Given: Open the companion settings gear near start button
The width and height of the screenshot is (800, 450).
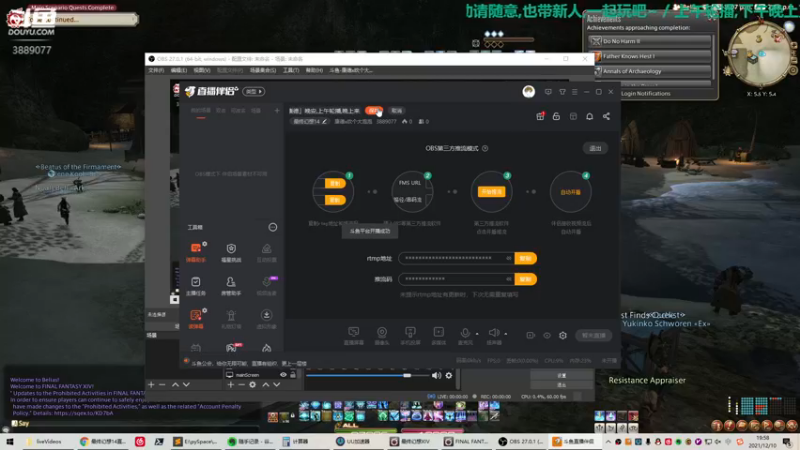Looking at the screenshot, I should click(x=563, y=336).
